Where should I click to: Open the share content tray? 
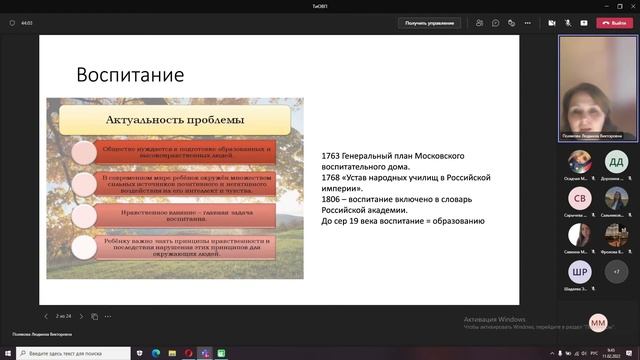tap(584, 23)
